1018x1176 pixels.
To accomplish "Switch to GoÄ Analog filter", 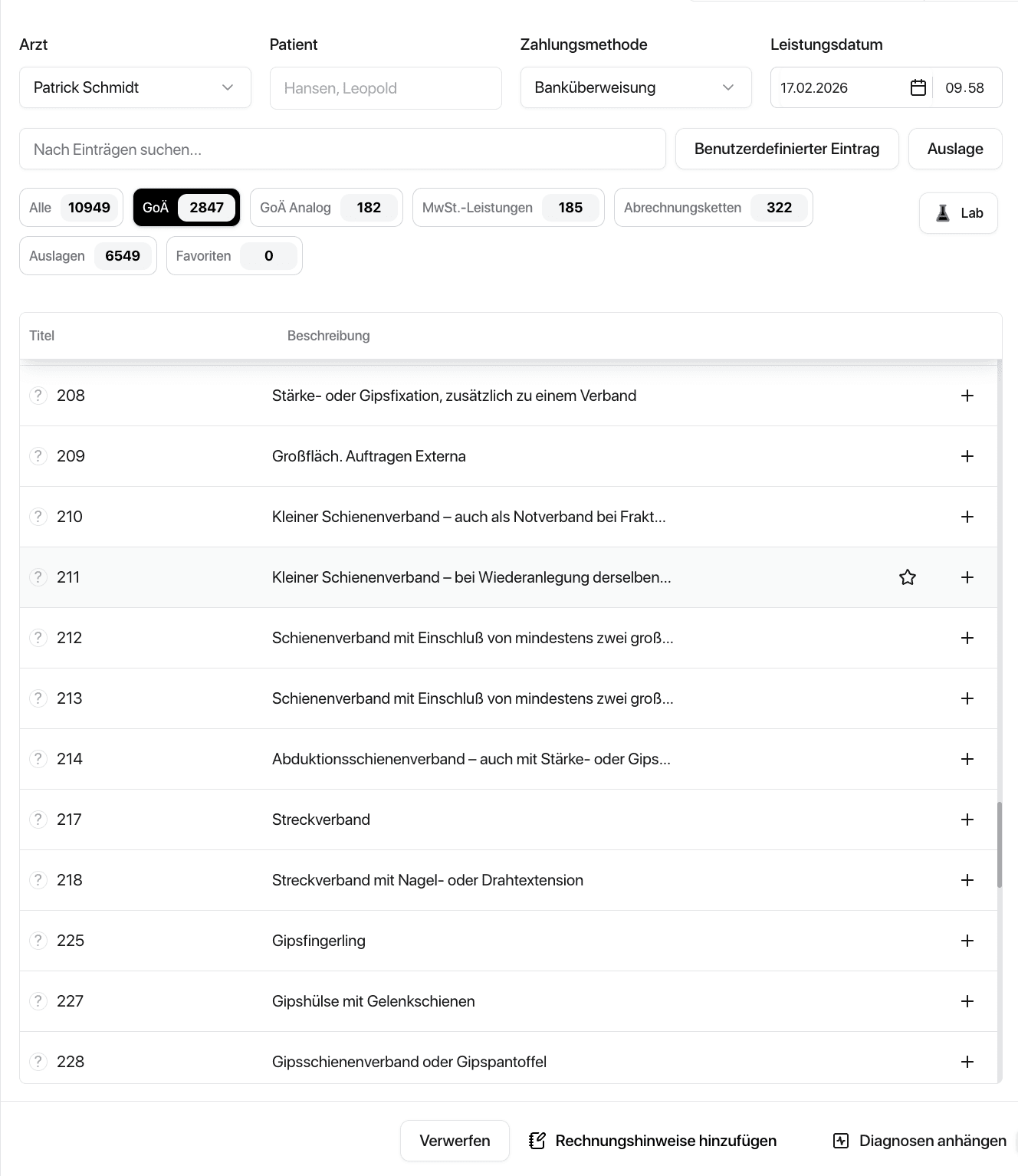I will (x=327, y=208).
